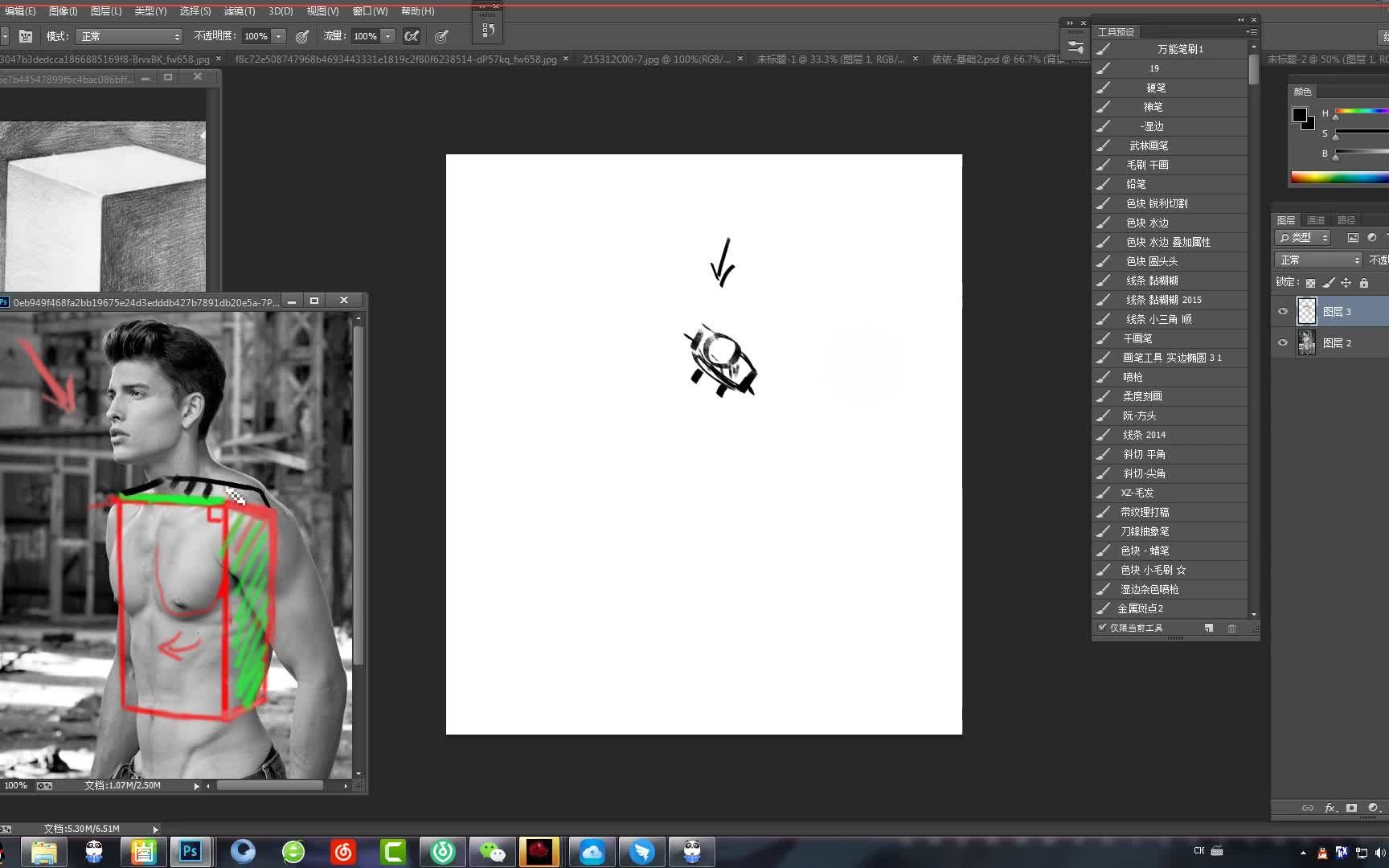
Task: Switch to 路径 paths tab
Action: [1346, 220]
